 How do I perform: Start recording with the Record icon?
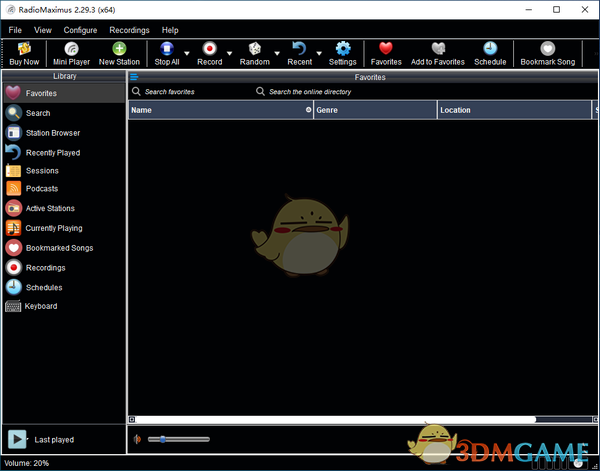coord(209,54)
